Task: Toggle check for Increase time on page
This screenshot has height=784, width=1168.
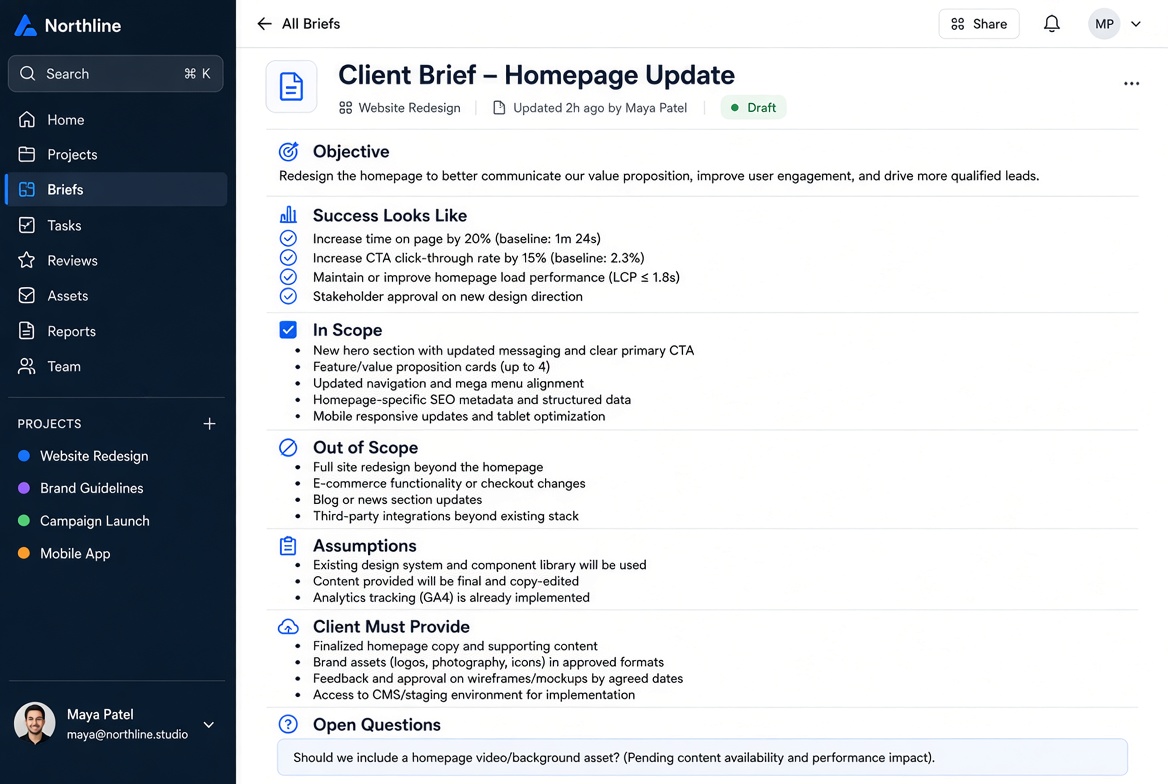Action: pyautogui.click(x=288, y=238)
